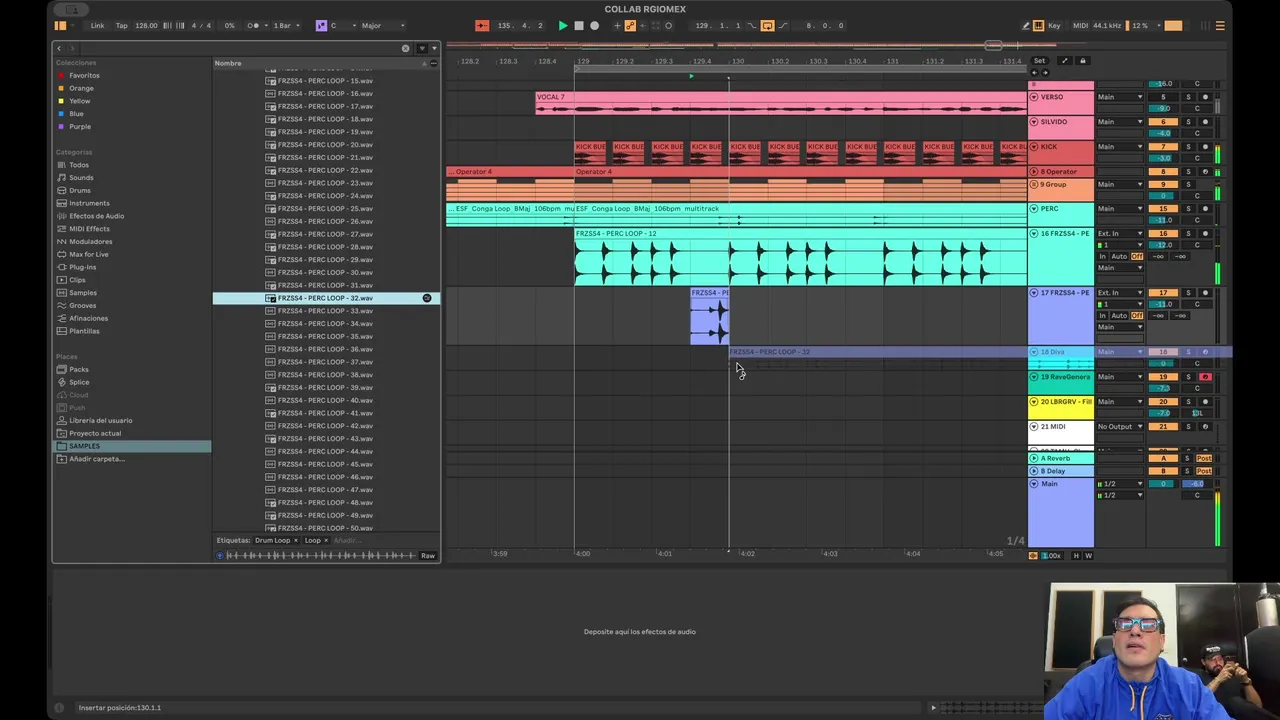Toggle Key Map Mode
Viewport: 1280px width, 720px height.
1054,26
